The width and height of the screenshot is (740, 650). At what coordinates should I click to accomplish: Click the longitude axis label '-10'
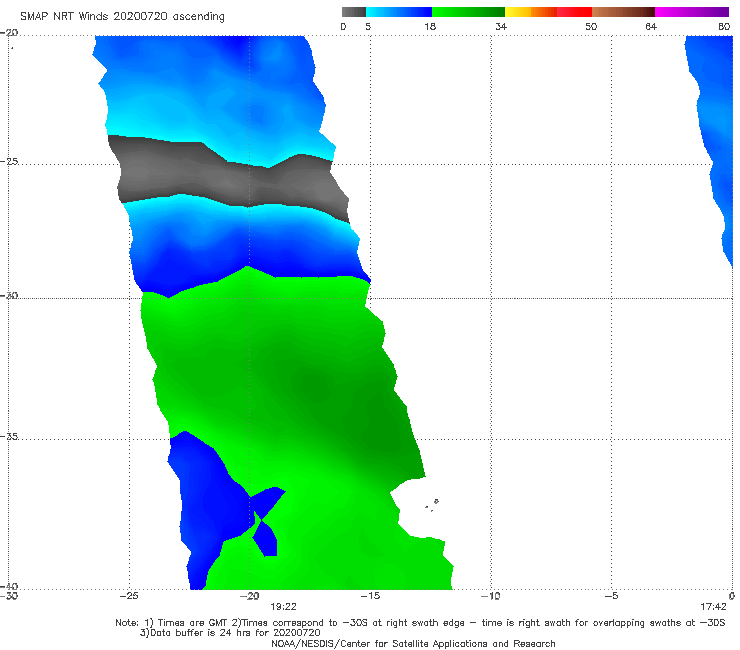click(x=491, y=596)
